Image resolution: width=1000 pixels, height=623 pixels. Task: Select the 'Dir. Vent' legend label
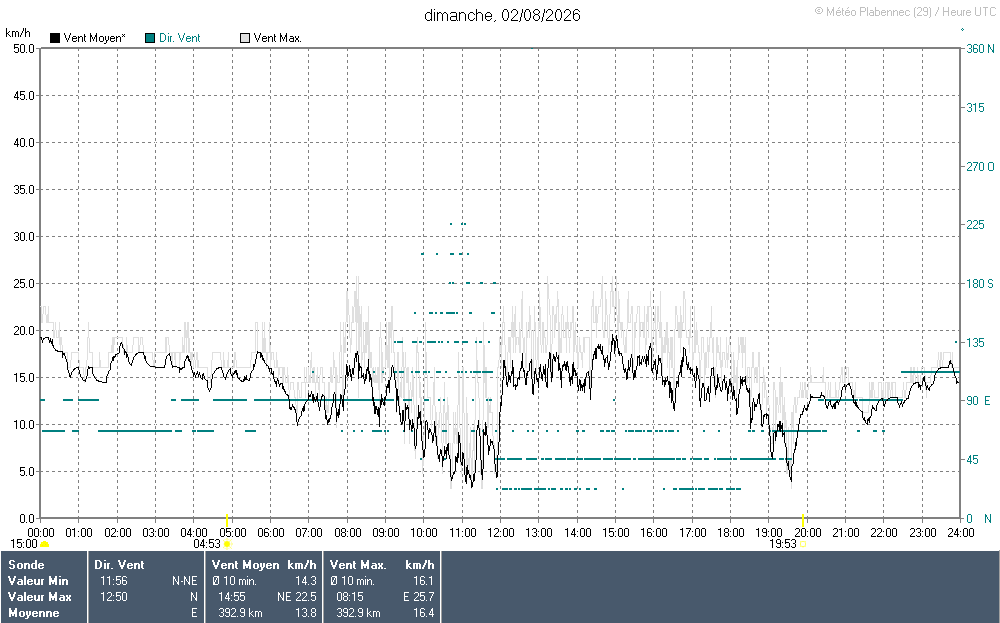pos(180,38)
